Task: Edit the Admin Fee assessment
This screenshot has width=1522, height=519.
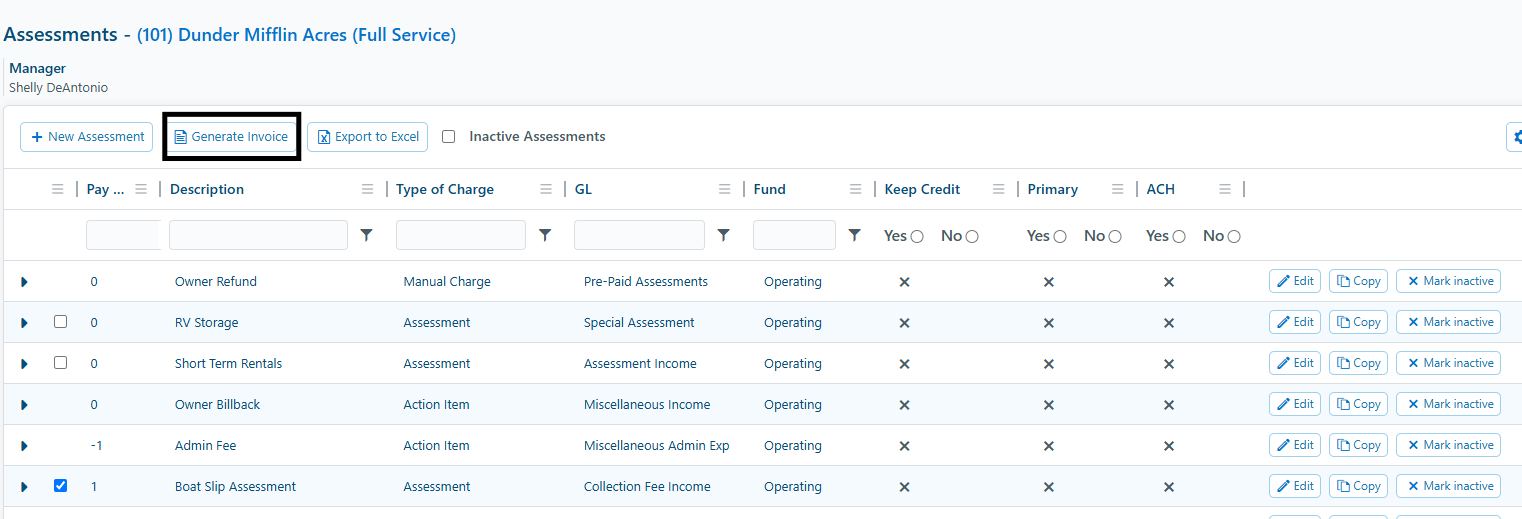Action: pyautogui.click(x=1295, y=445)
